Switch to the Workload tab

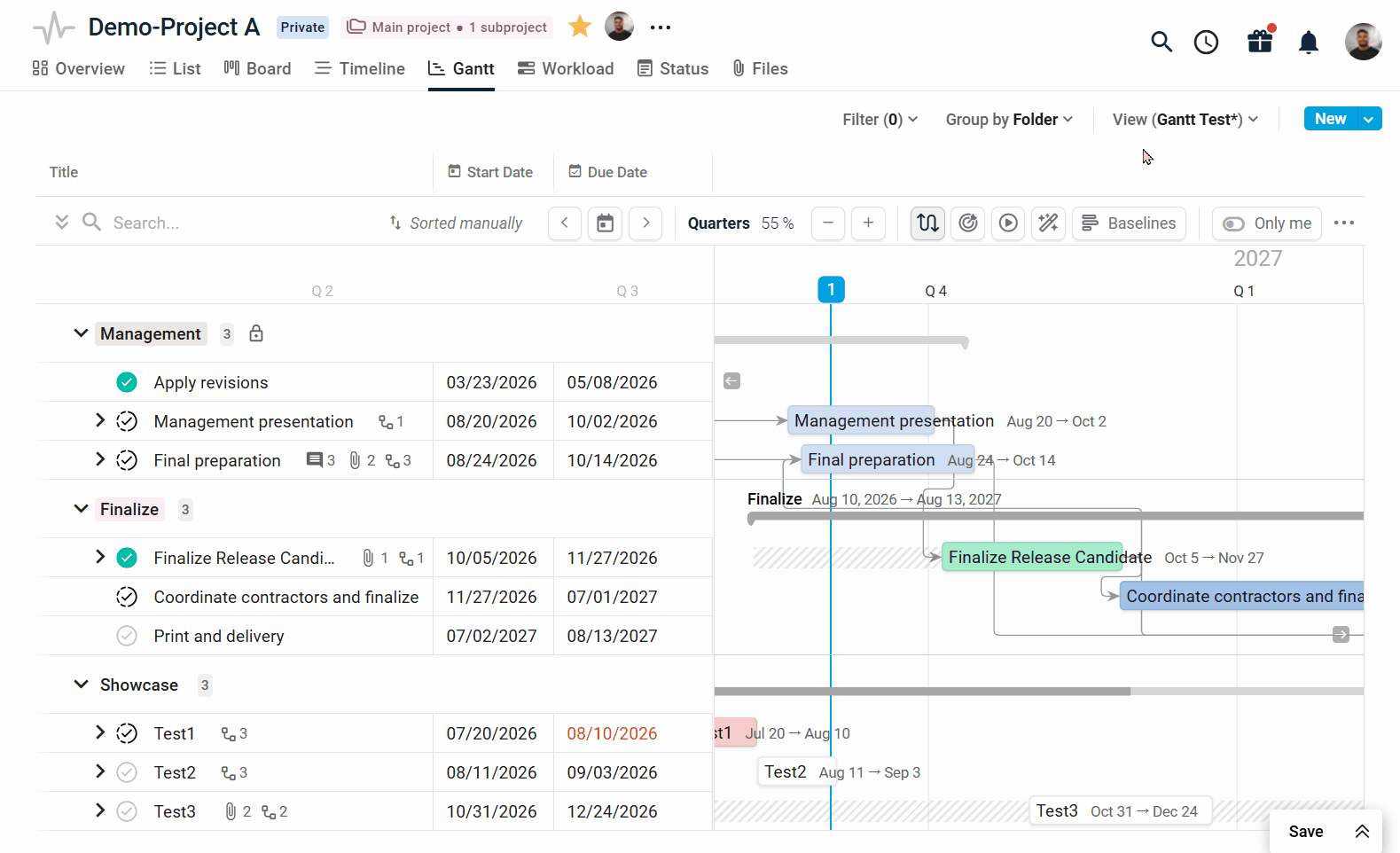[566, 68]
